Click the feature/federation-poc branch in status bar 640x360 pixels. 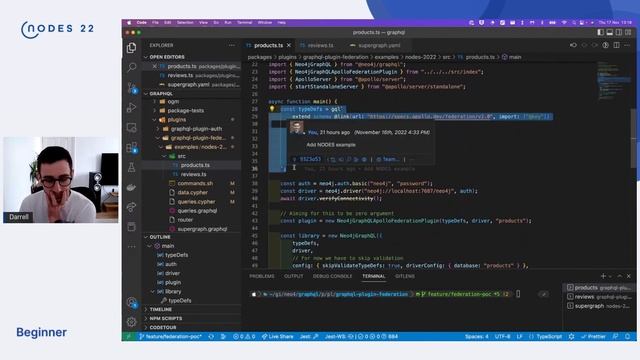click(x=170, y=337)
